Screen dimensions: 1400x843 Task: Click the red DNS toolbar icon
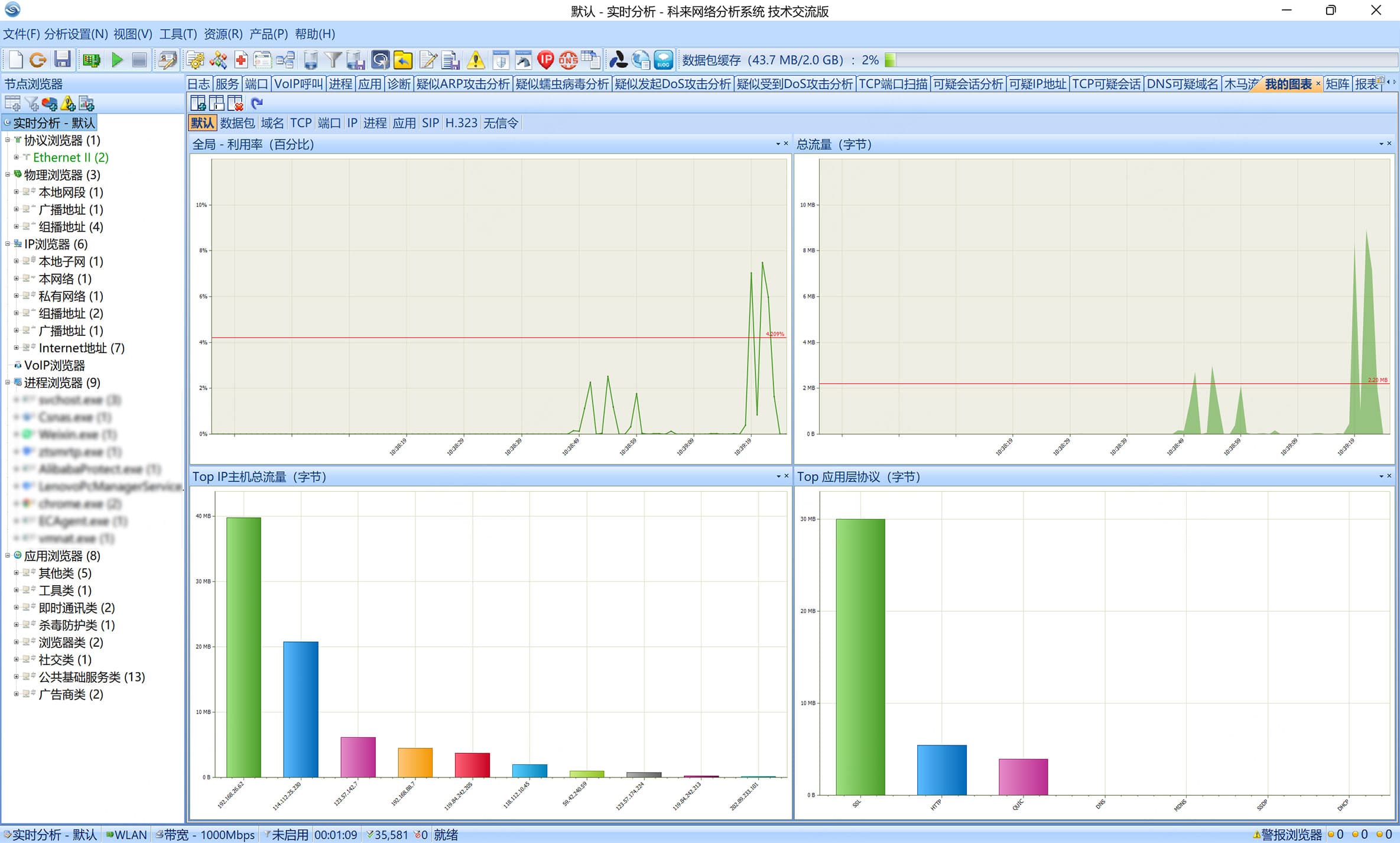[567, 60]
